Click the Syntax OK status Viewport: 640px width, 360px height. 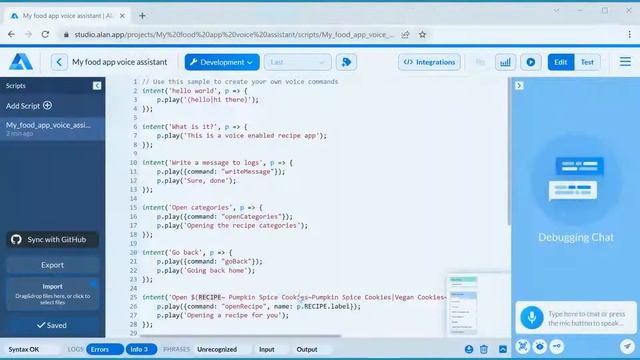pos(24,349)
